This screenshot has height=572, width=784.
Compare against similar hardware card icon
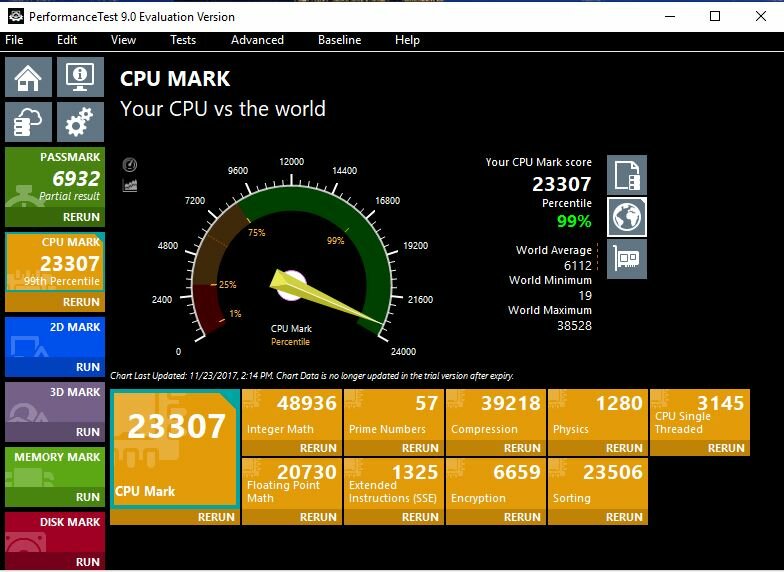(627, 259)
